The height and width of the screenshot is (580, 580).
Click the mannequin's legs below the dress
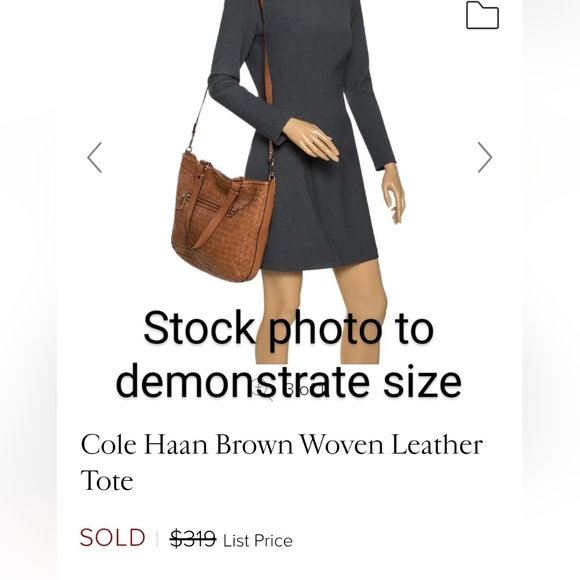point(321,314)
